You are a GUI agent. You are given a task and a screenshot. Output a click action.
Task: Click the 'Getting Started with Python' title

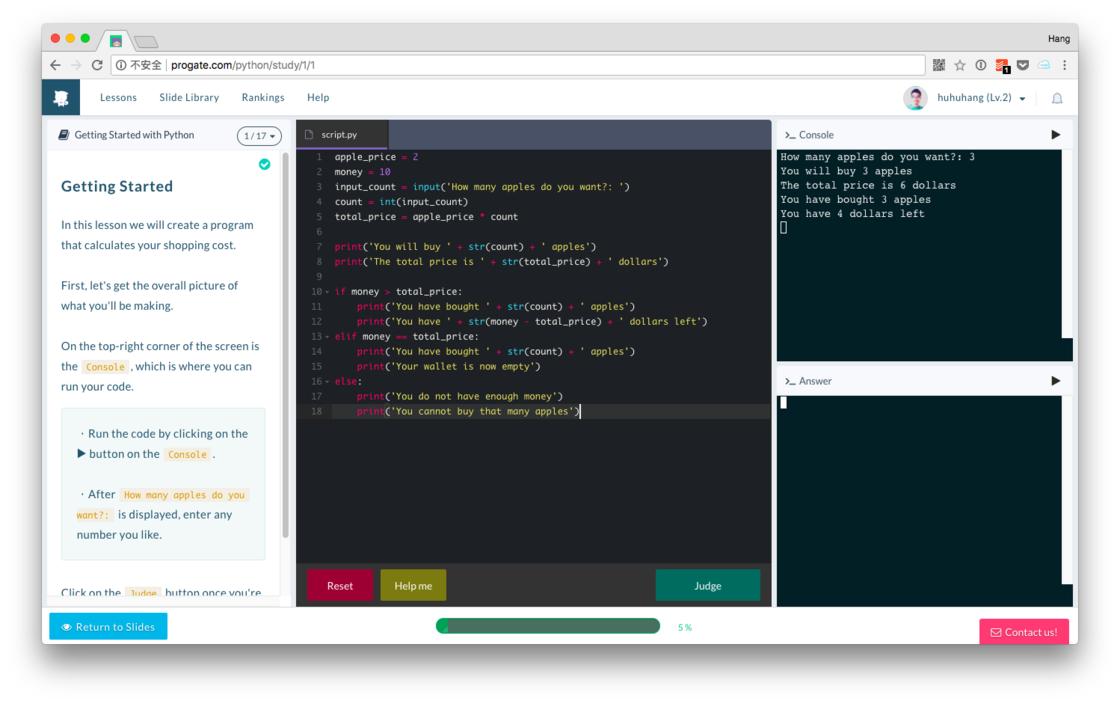[134, 135]
